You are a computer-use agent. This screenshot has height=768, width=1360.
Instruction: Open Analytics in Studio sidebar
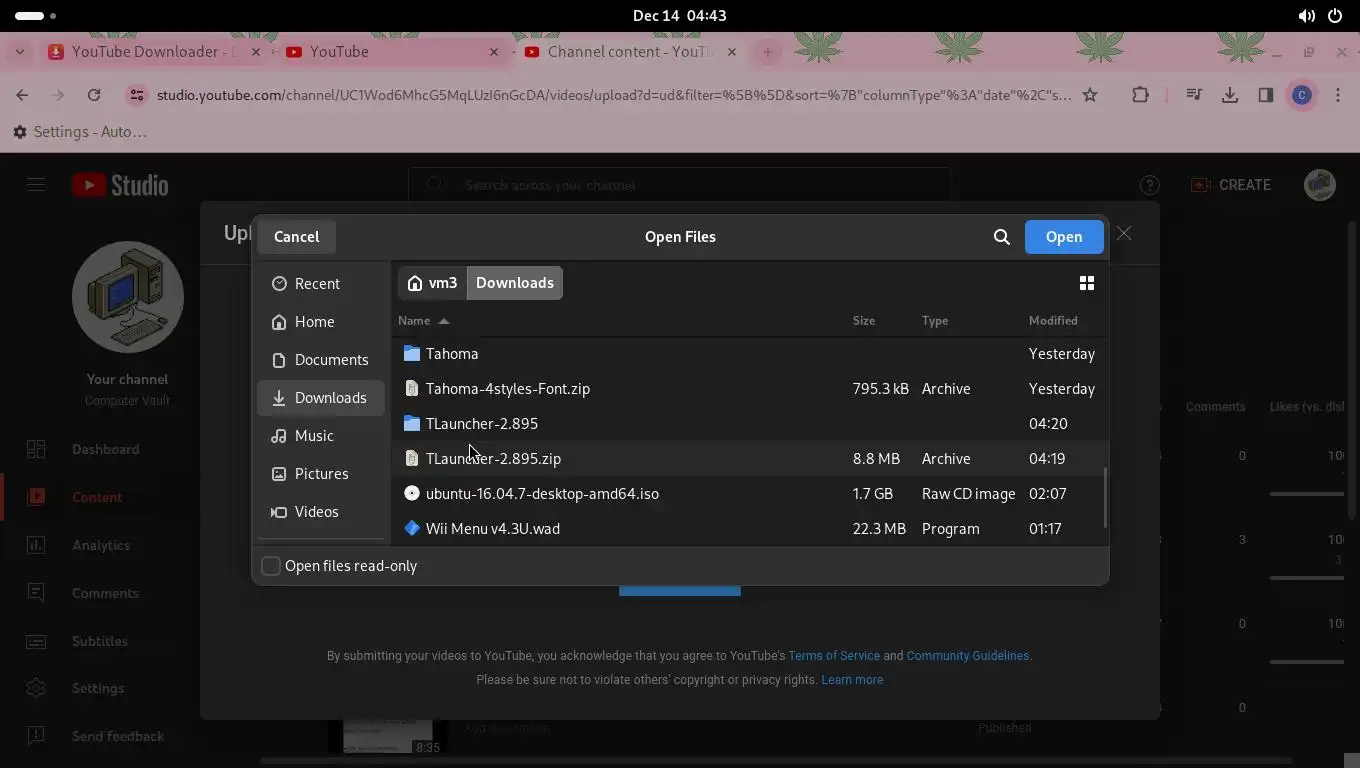pyautogui.click(x=100, y=545)
